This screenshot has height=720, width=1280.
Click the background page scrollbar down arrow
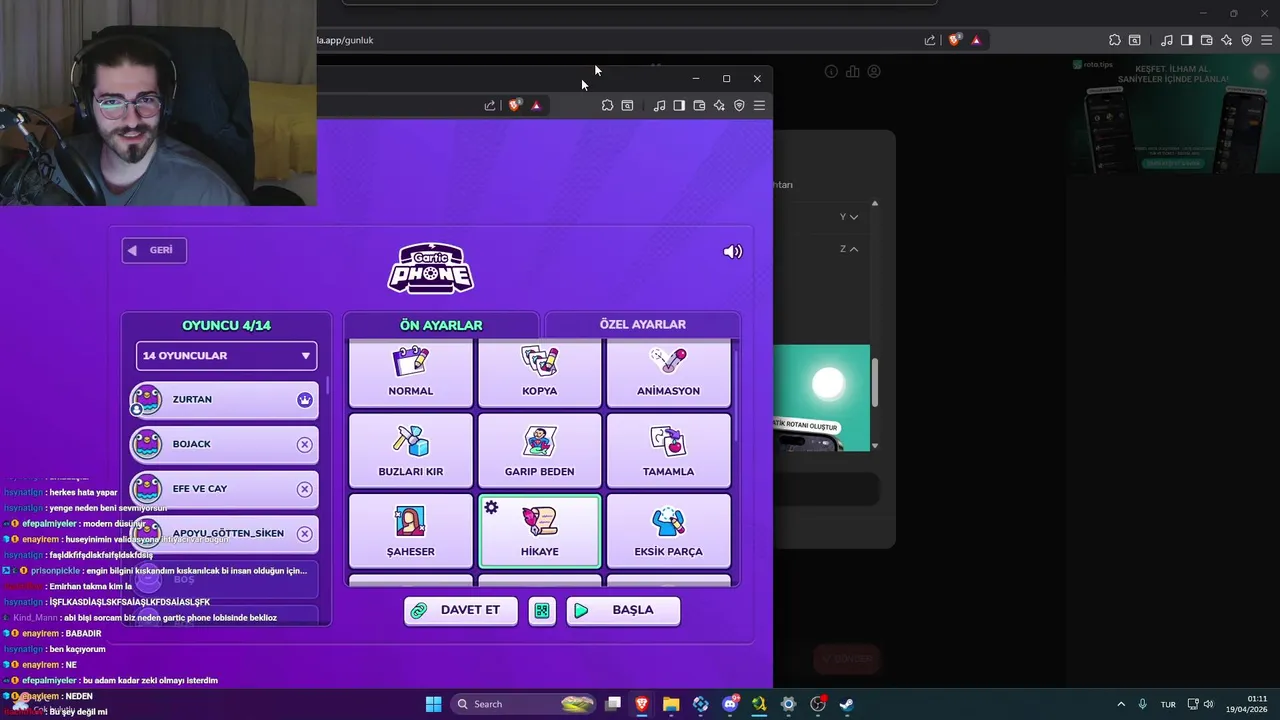pyautogui.click(x=875, y=446)
